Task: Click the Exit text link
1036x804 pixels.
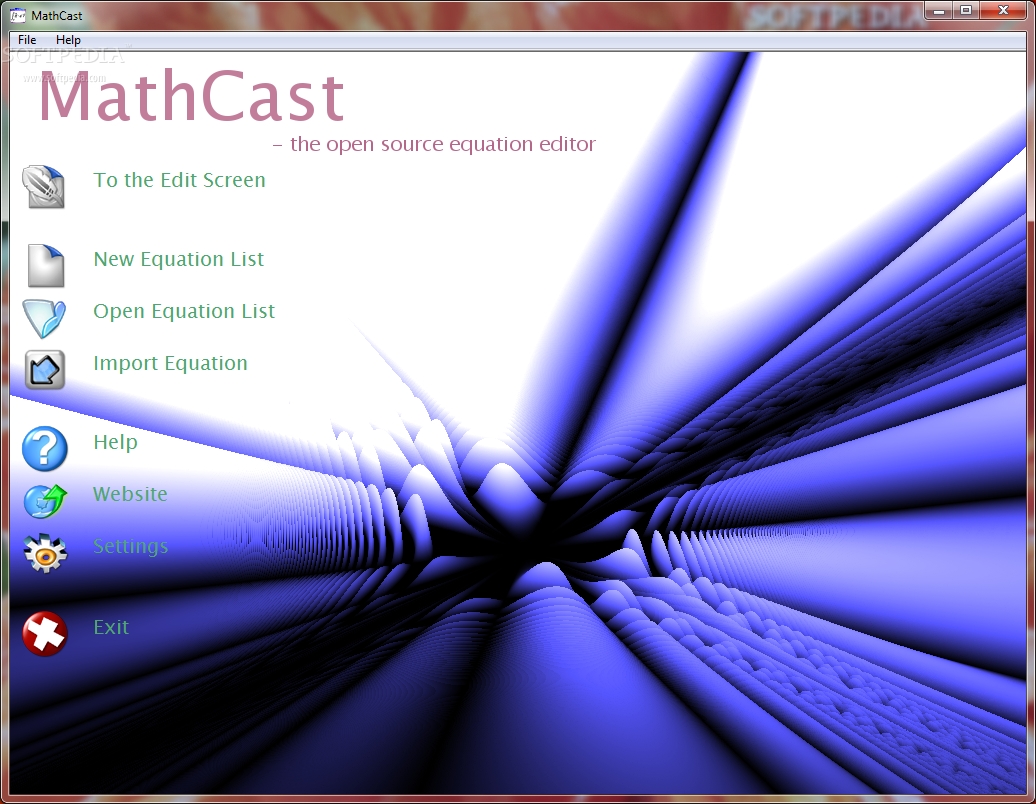Action: [x=111, y=627]
